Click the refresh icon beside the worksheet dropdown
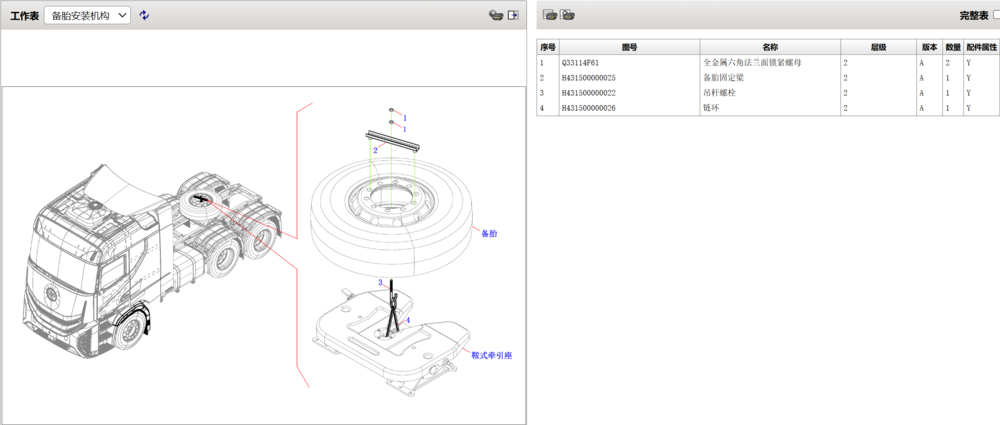Screen dimensions: 1000x425 pos(145,15)
